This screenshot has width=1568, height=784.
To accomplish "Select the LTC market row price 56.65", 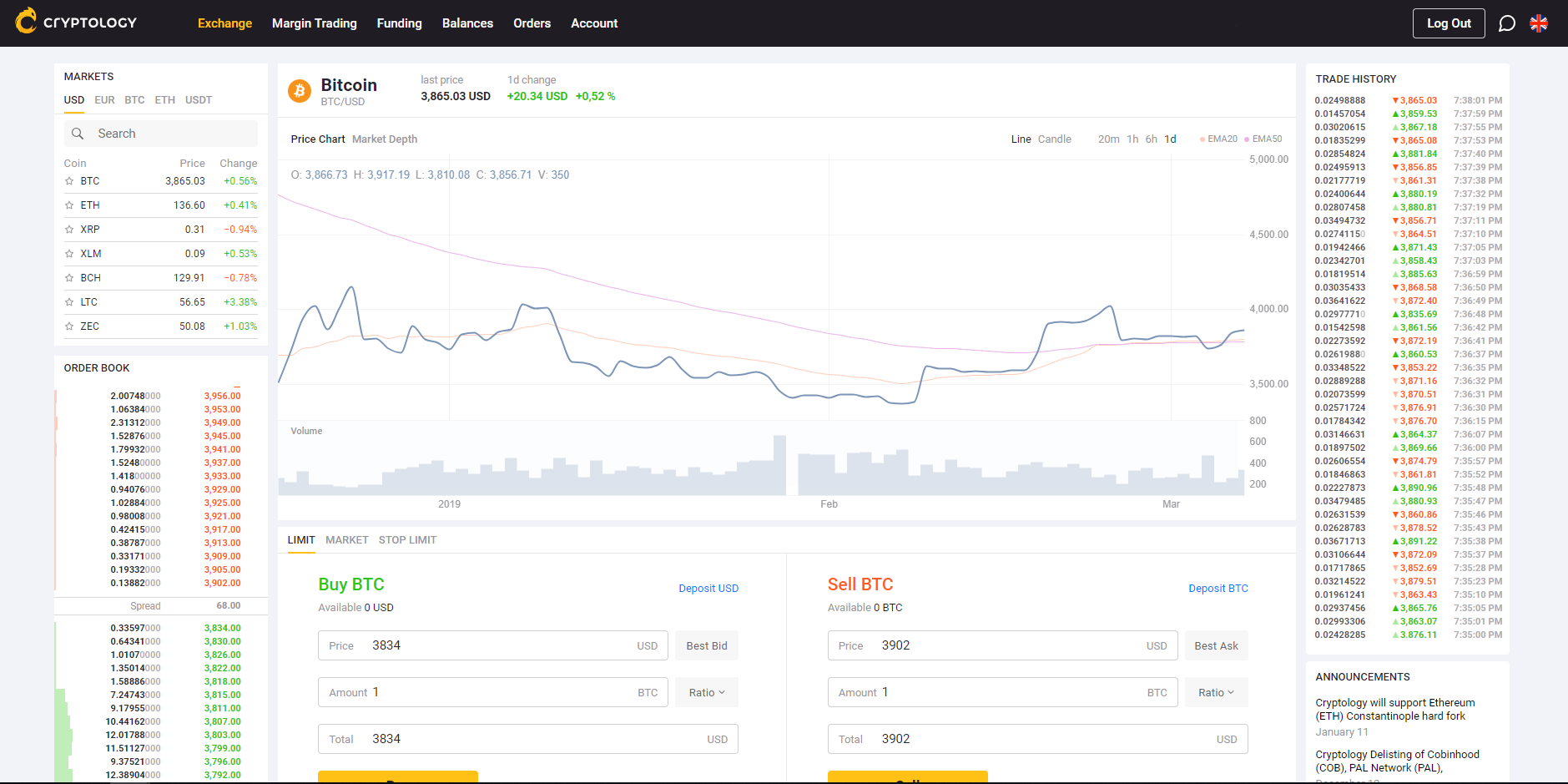I will [x=193, y=302].
